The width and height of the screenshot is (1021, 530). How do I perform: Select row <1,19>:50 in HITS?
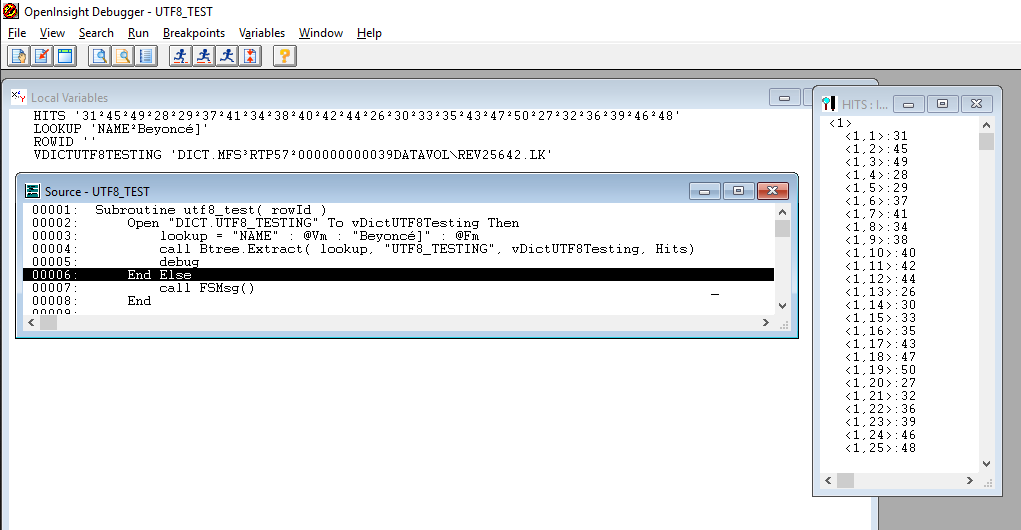coord(880,370)
